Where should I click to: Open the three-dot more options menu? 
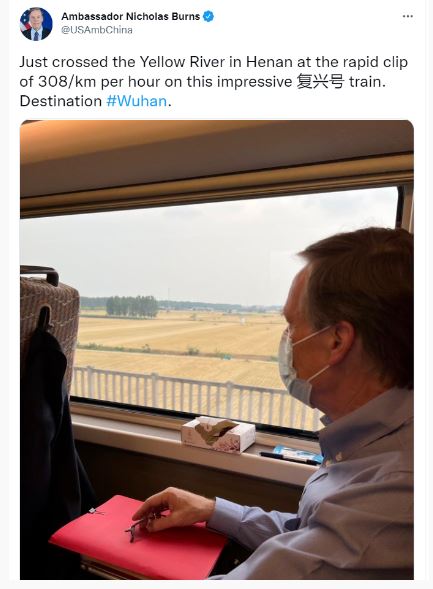tap(407, 16)
